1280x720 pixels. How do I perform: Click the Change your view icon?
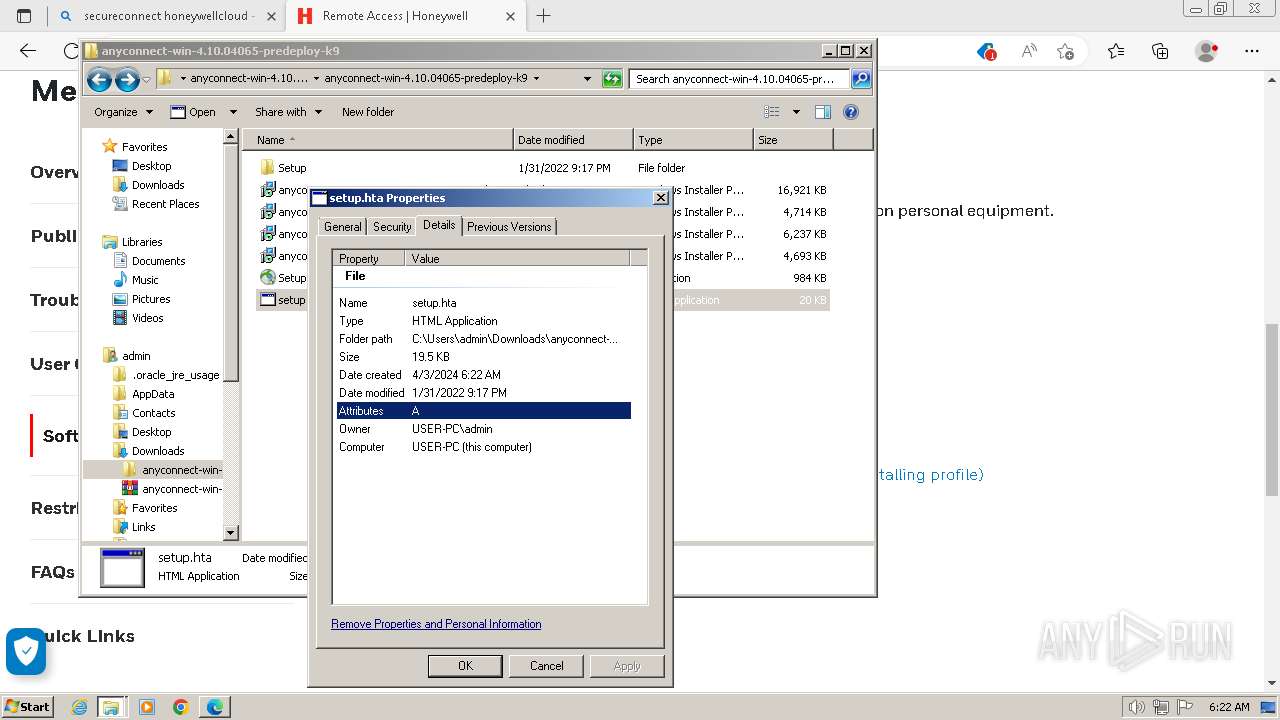(x=772, y=112)
